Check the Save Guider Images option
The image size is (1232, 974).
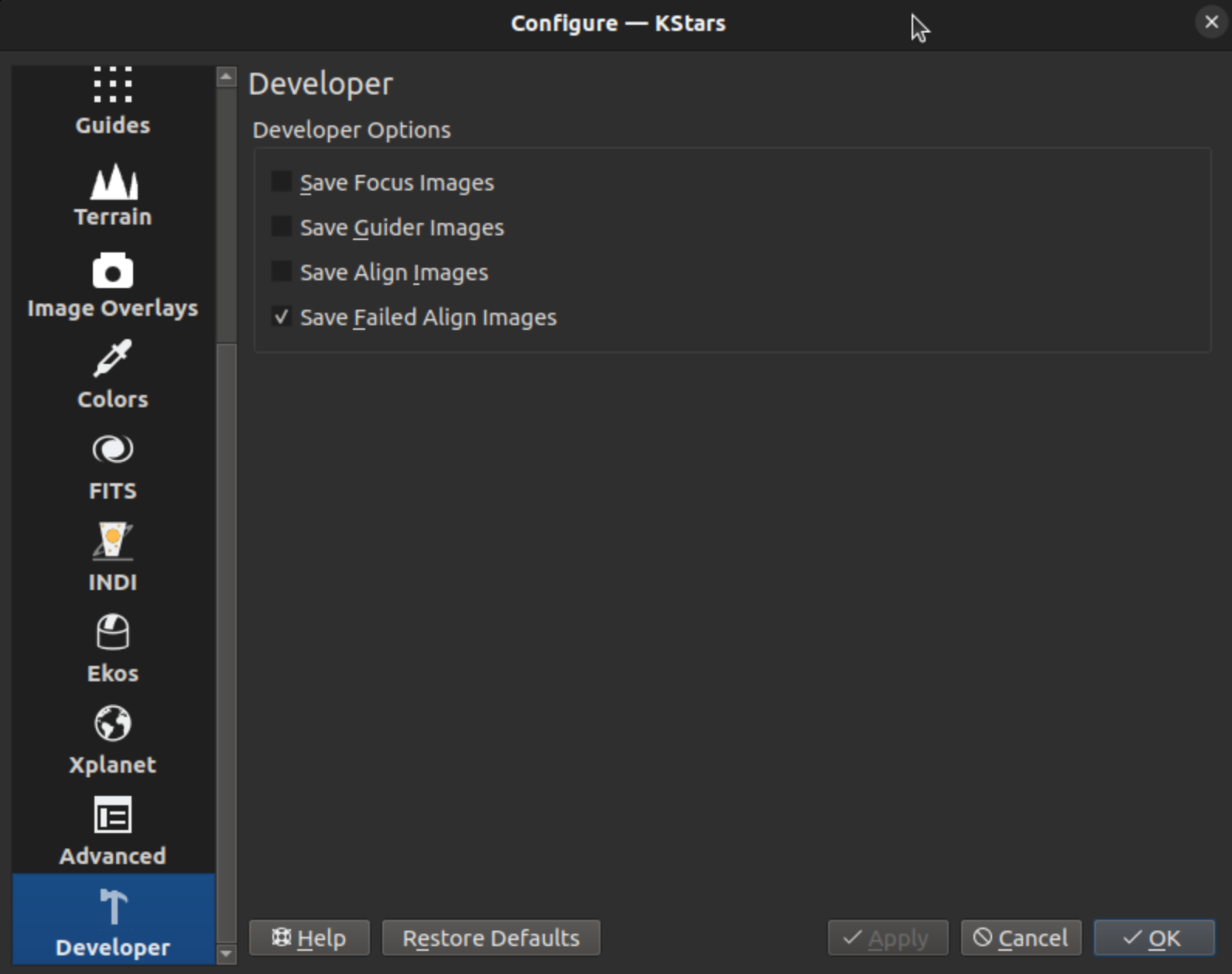point(282,227)
